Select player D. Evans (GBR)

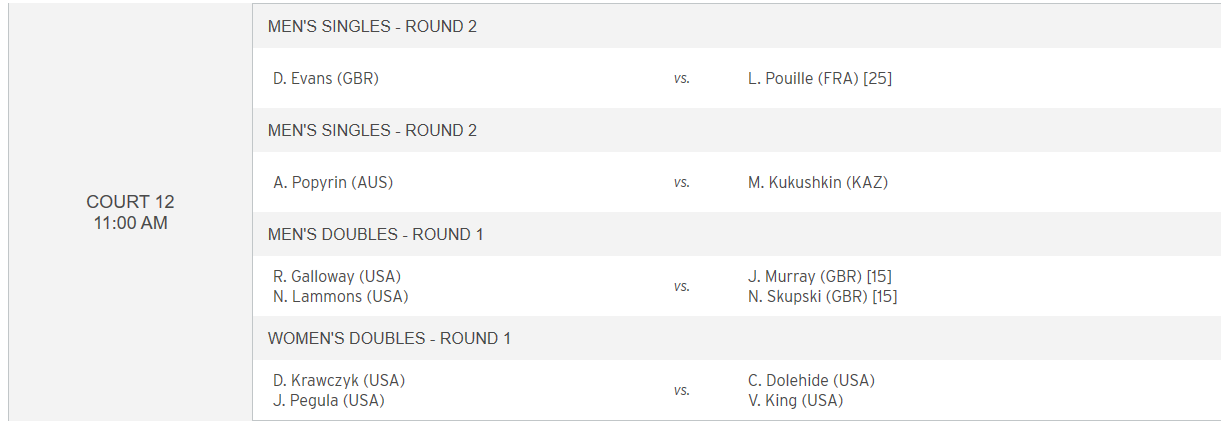click(326, 78)
